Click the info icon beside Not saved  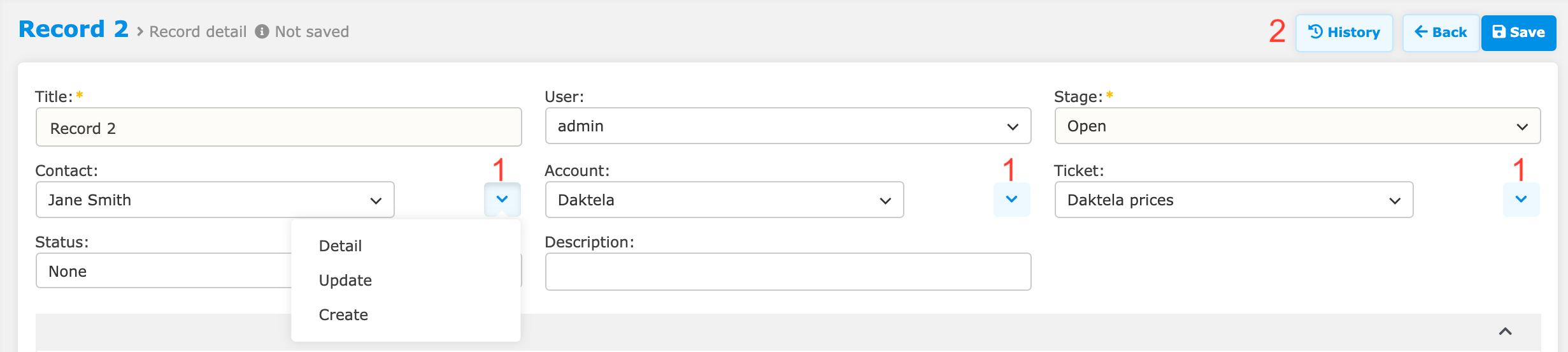[x=262, y=32]
